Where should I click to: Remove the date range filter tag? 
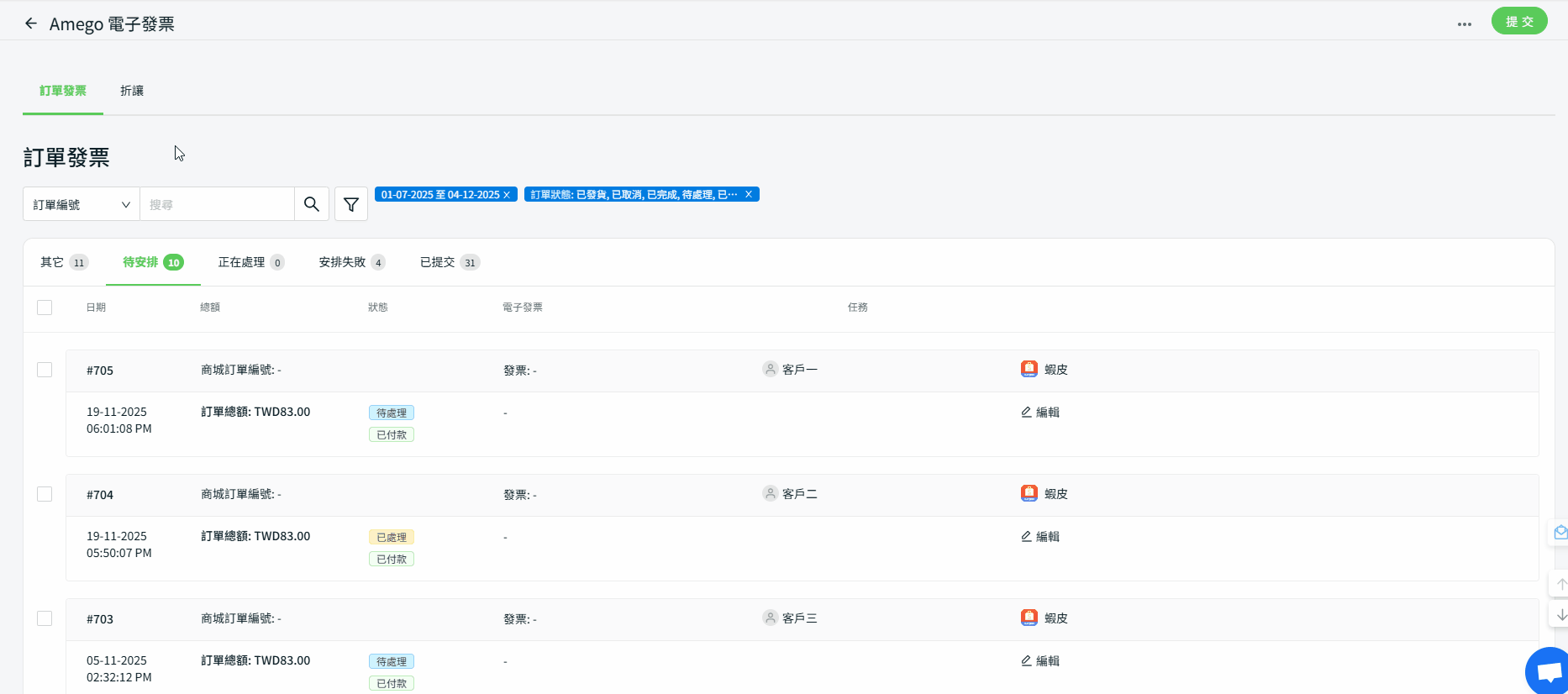(x=507, y=195)
